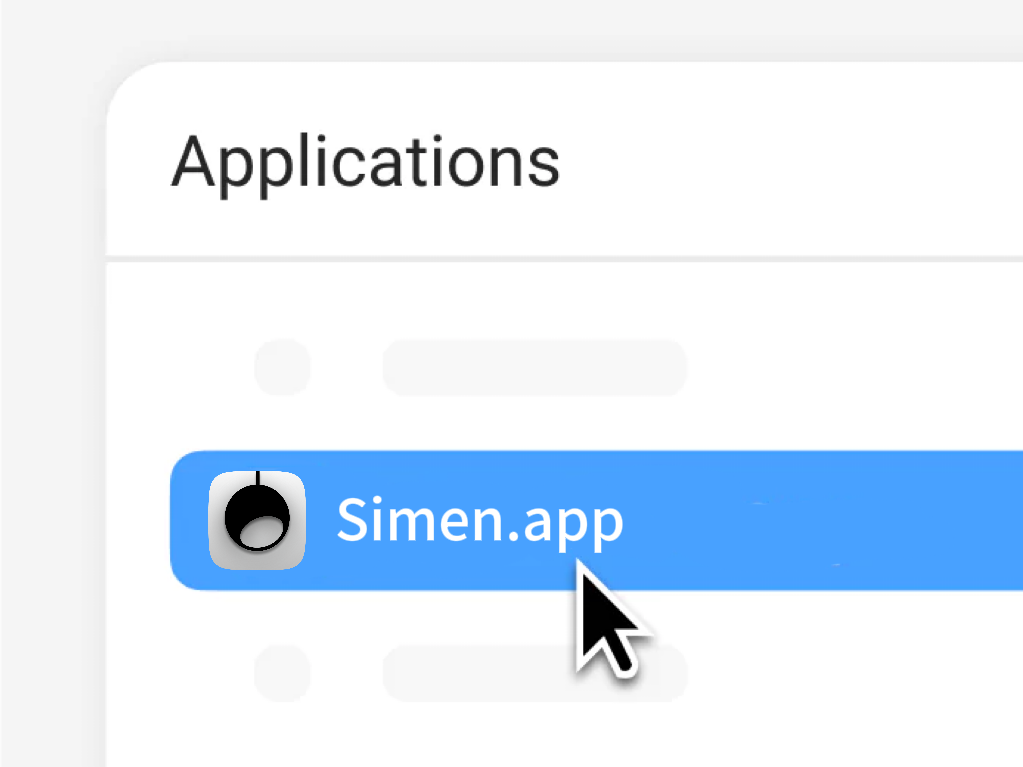
Task: Click the Applications panel heading
Action: tap(365, 162)
